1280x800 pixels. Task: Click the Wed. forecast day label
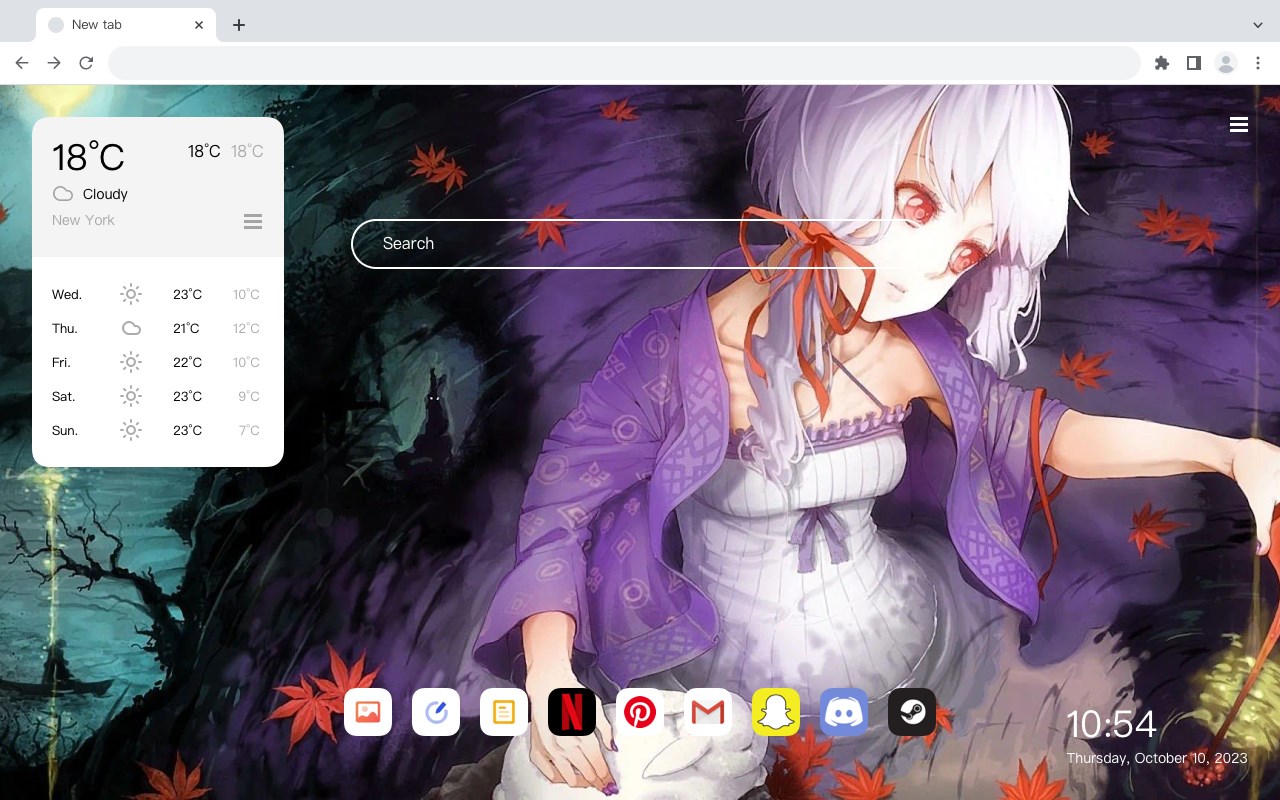point(67,294)
